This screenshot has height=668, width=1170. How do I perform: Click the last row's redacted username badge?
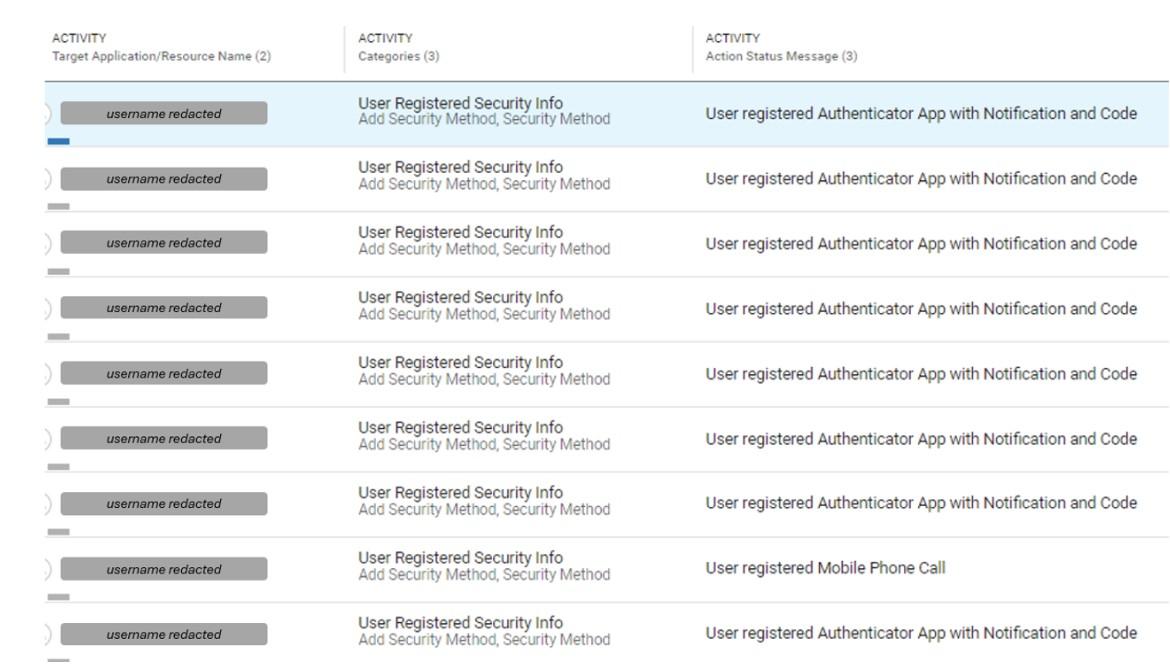(164, 634)
